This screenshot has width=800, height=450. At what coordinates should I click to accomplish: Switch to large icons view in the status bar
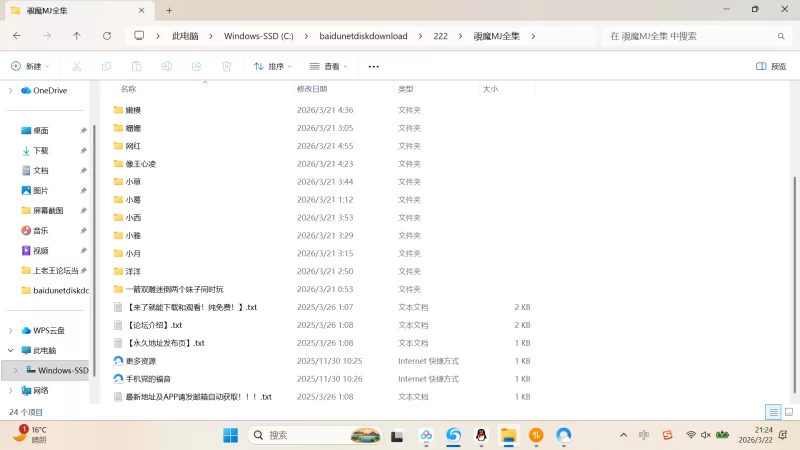(x=789, y=412)
